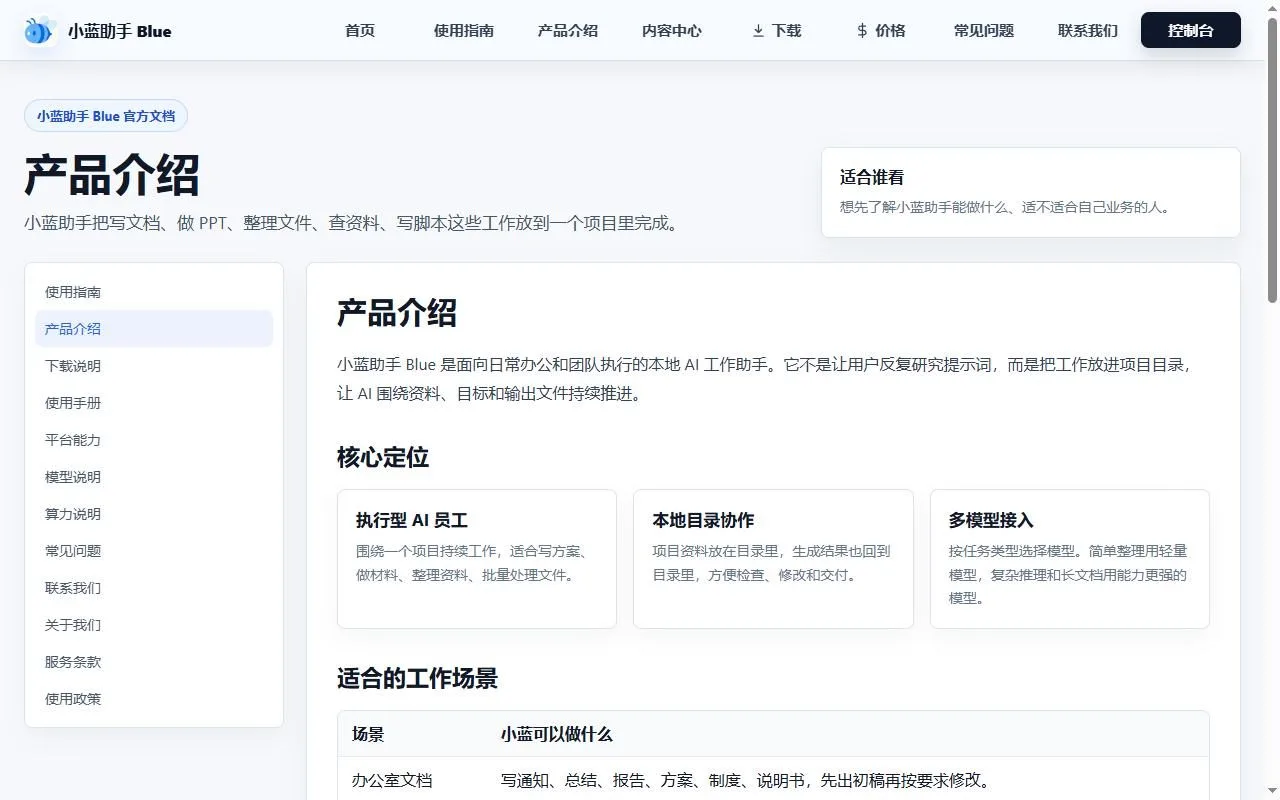1280x800 pixels.
Task: Open 模型说明 in the sidebar
Action: 154,477
